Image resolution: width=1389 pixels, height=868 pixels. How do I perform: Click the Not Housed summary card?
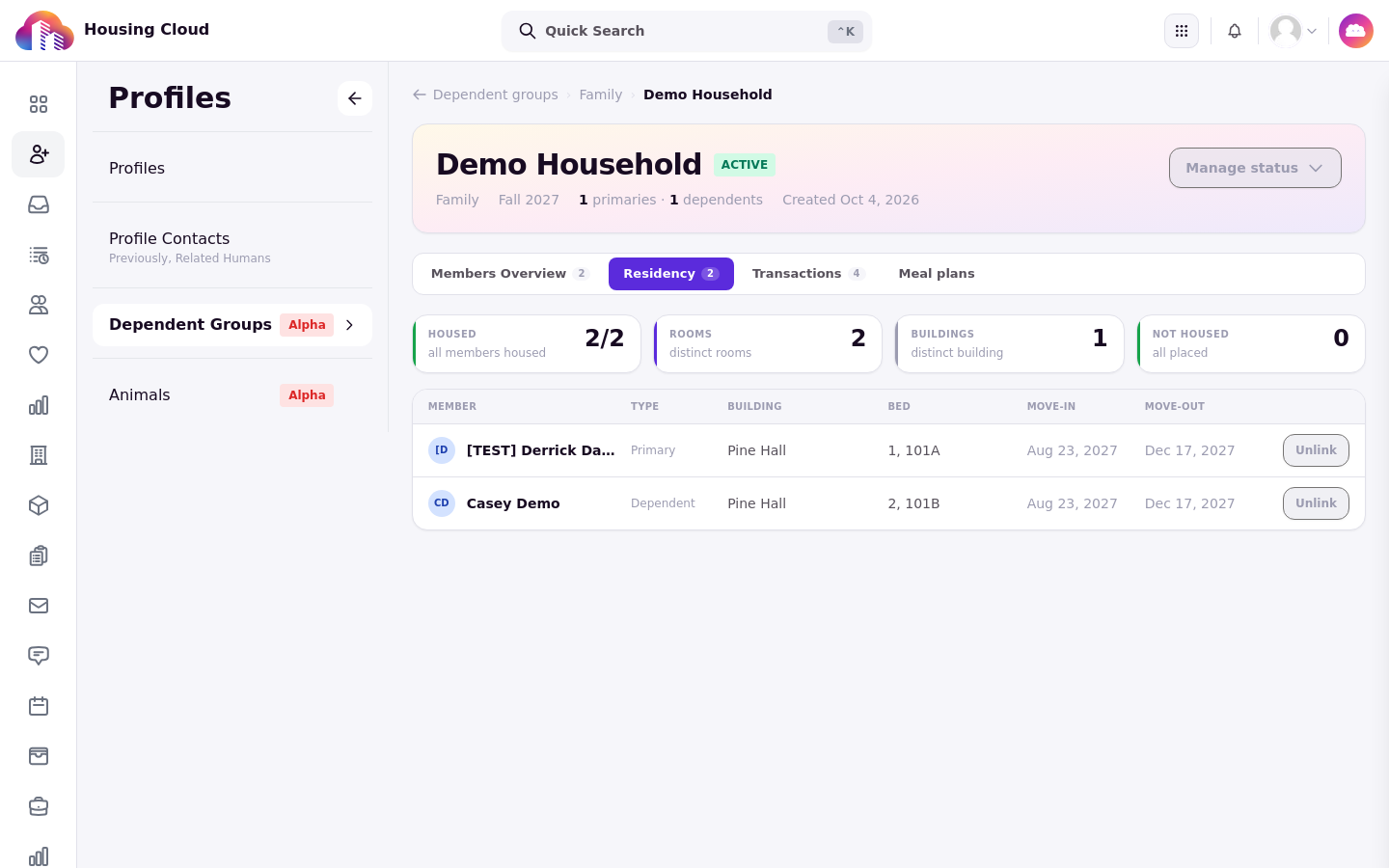click(1251, 343)
